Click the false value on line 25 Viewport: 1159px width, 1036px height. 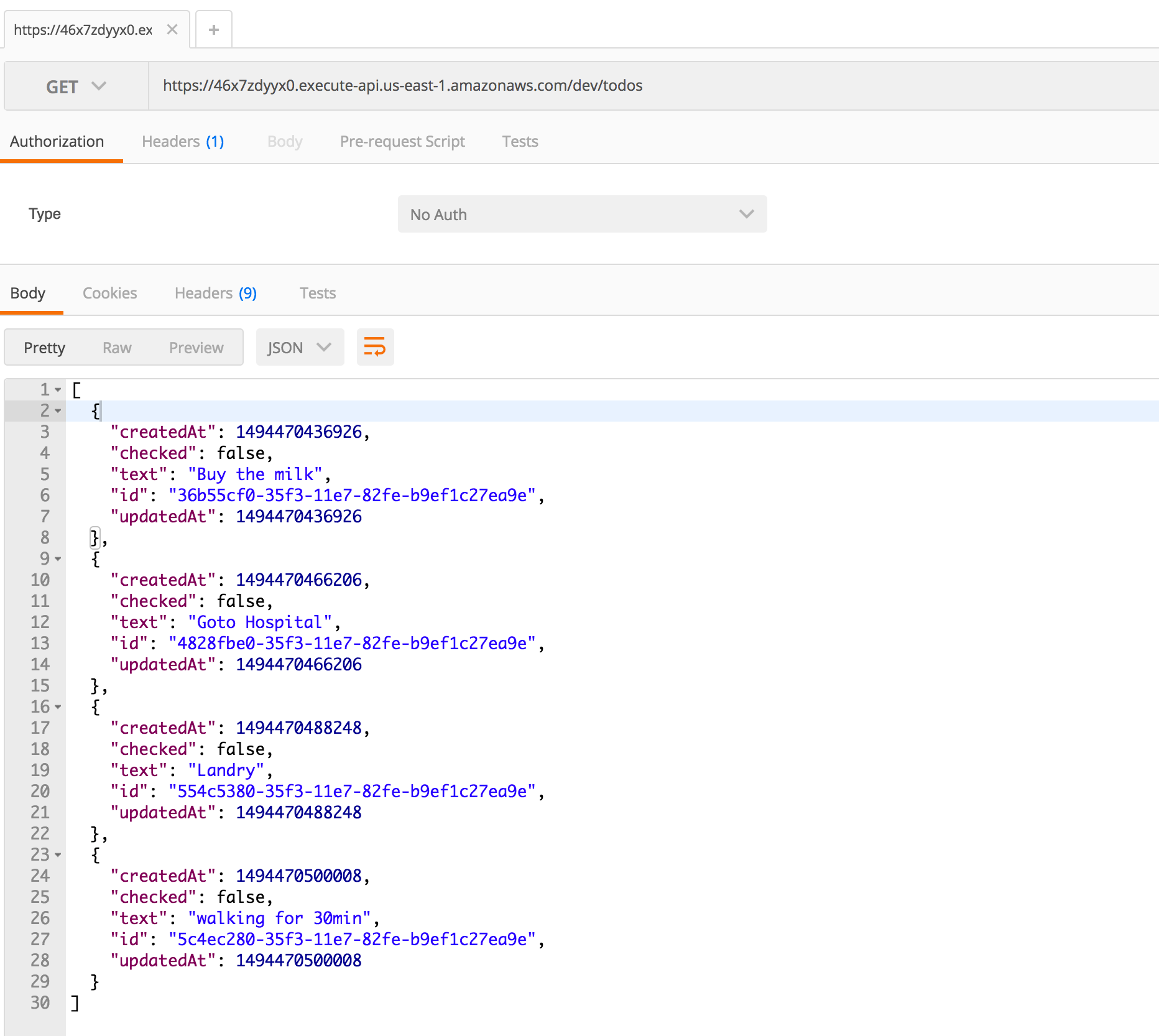[x=241, y=897]
